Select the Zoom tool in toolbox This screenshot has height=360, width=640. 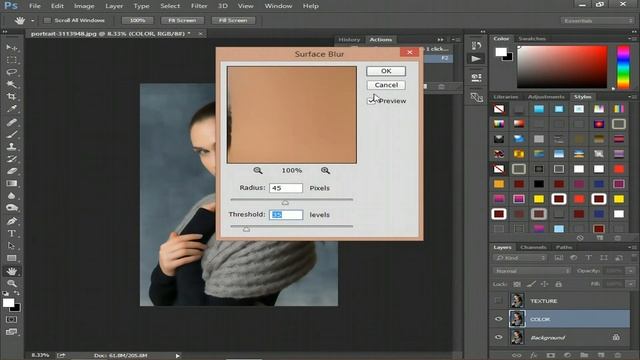coord(11,283)
